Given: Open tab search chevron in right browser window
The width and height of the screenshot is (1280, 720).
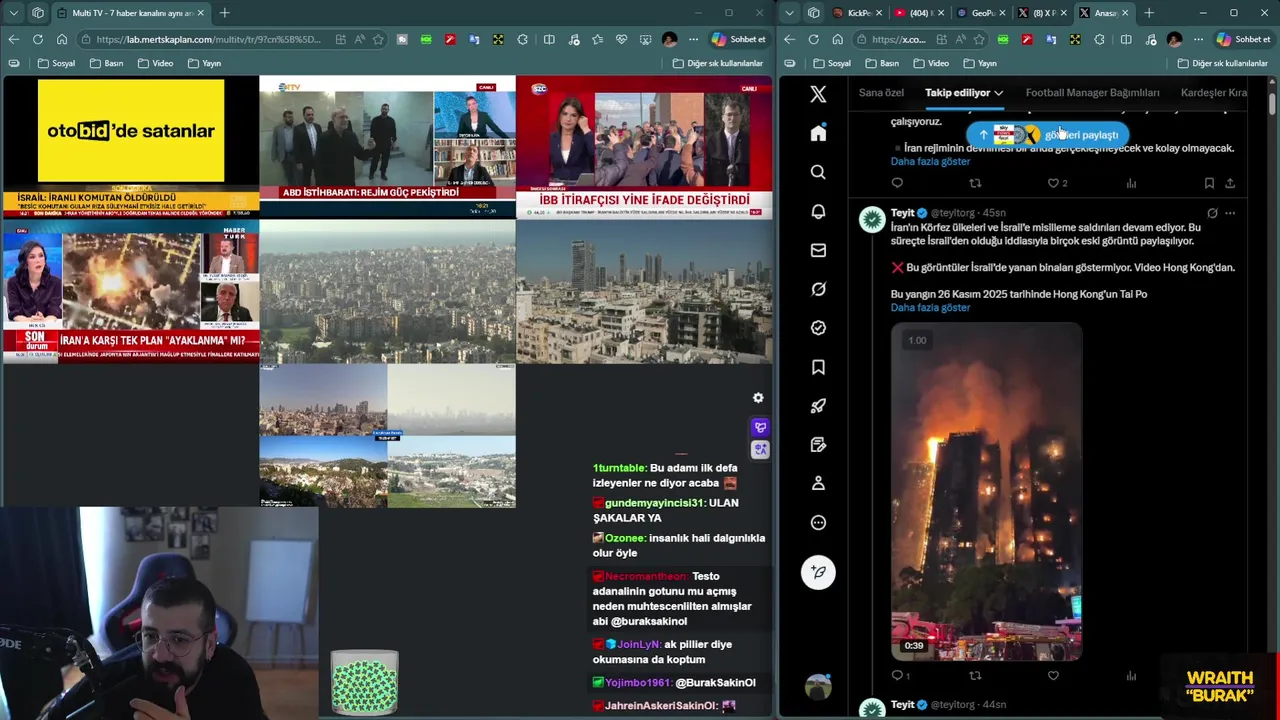Looking at the screenshot, I should [x=790, y=13].
